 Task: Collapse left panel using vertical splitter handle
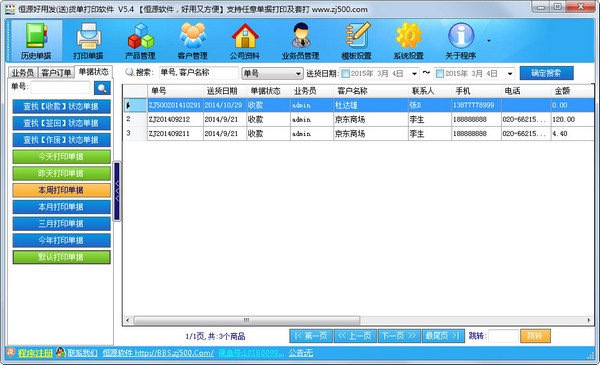(117, 191)
